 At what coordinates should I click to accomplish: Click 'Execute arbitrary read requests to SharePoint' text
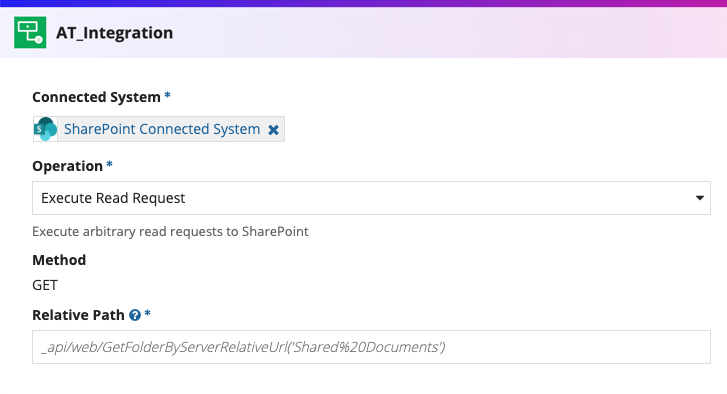(x=170, y=231)
